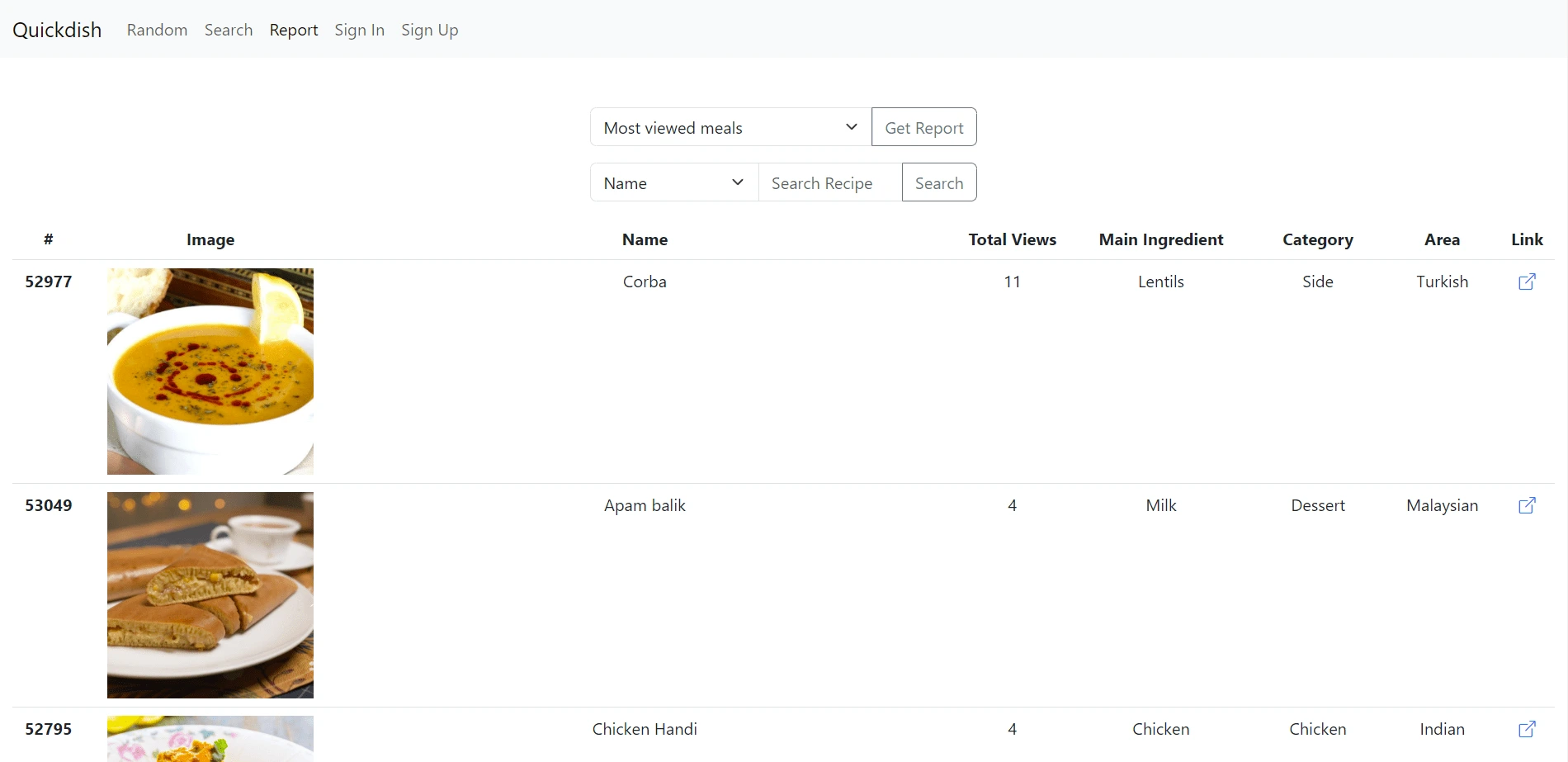The height and width of the screenshot is (762, 1568).
Task: Click the Chicken Handi thumbnail image
Action: tap(210, 738)
